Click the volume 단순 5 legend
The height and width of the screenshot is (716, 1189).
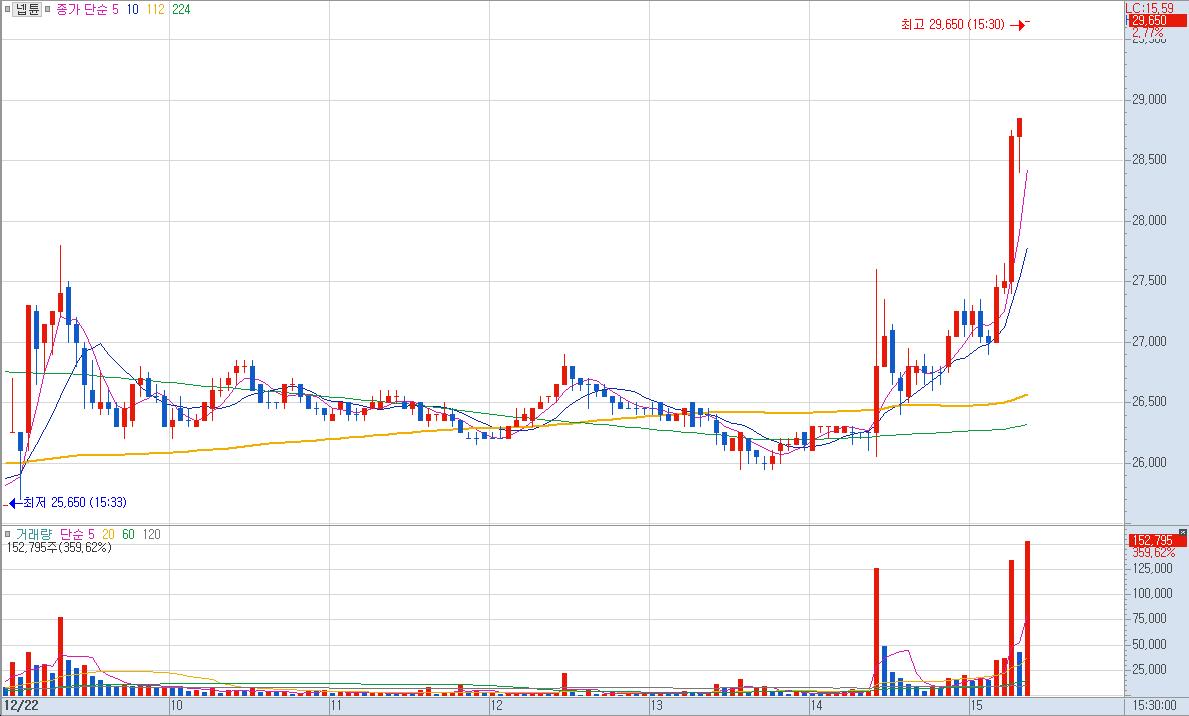77,534
